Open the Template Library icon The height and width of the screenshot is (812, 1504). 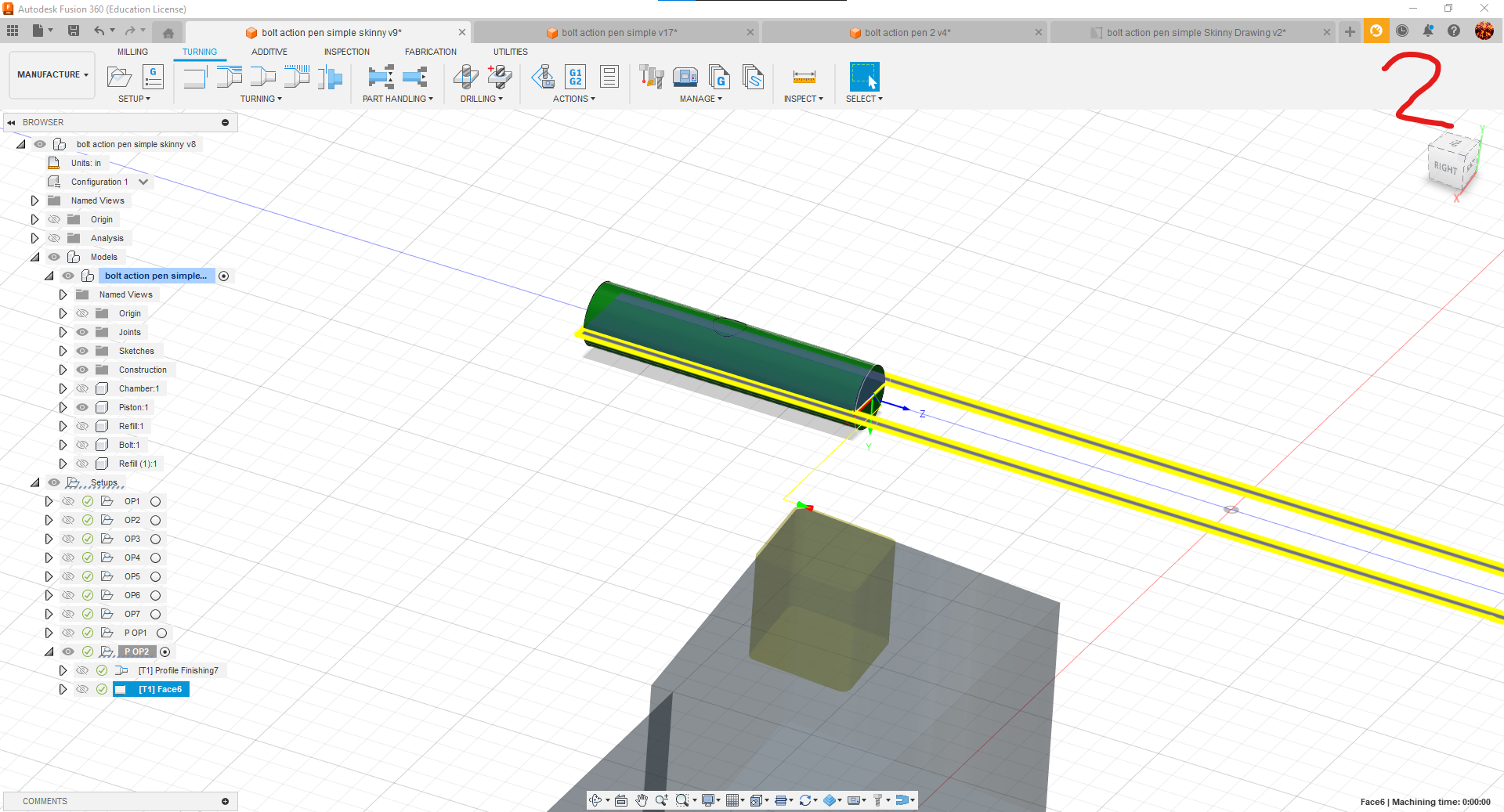(753, 77)
